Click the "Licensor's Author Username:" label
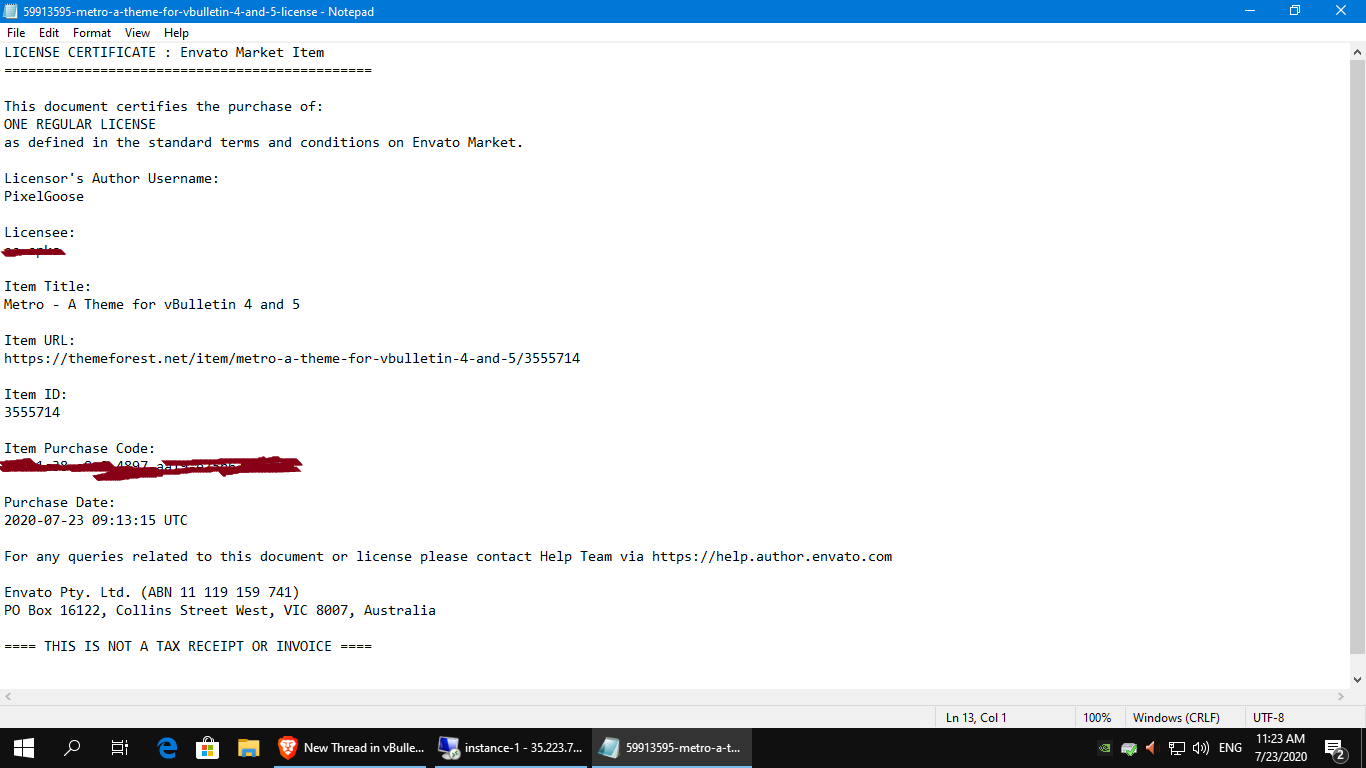1366x768 pixels. [112, 178]
